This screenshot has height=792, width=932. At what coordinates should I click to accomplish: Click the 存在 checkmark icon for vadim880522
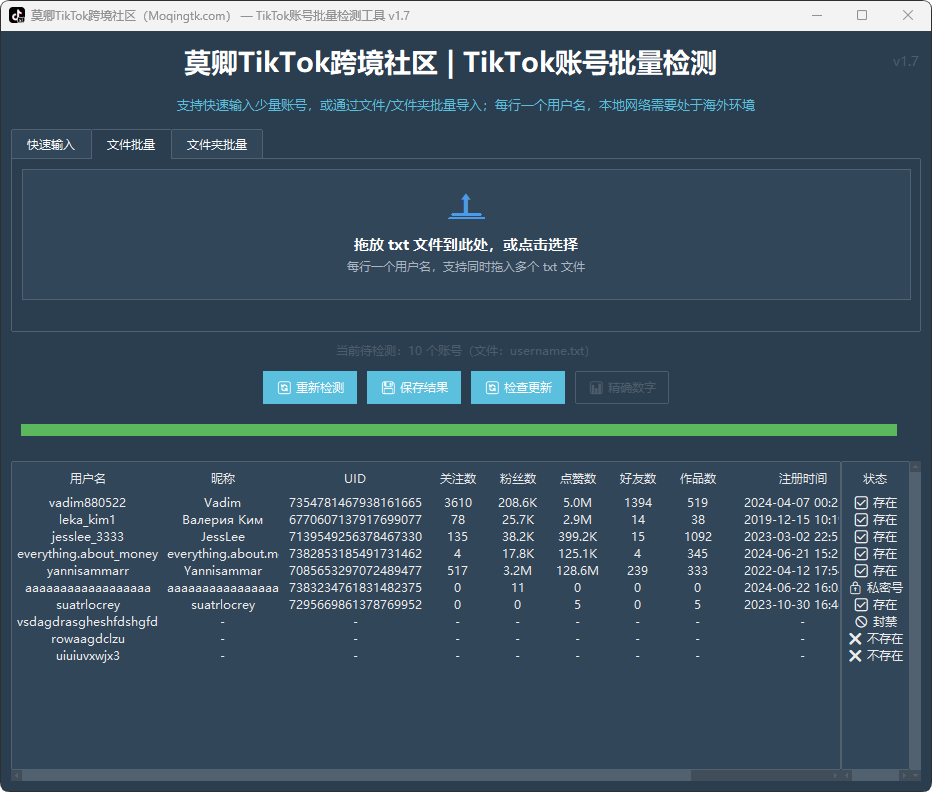point(861,503)
